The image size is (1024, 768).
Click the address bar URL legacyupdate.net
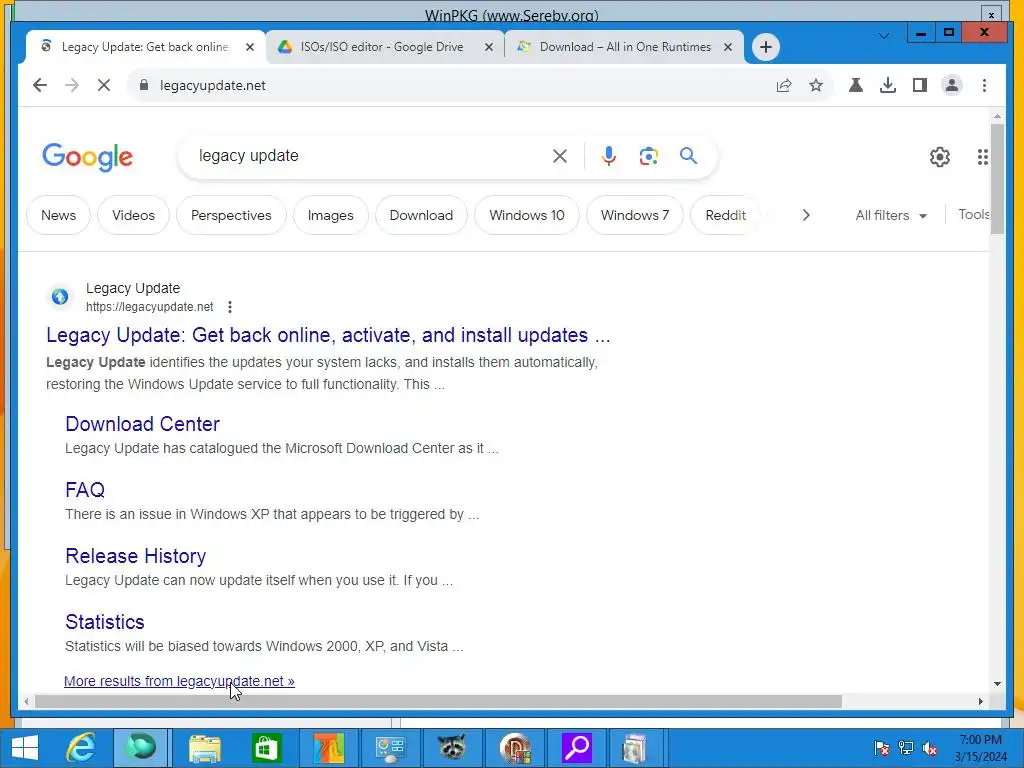click(213, 86)
